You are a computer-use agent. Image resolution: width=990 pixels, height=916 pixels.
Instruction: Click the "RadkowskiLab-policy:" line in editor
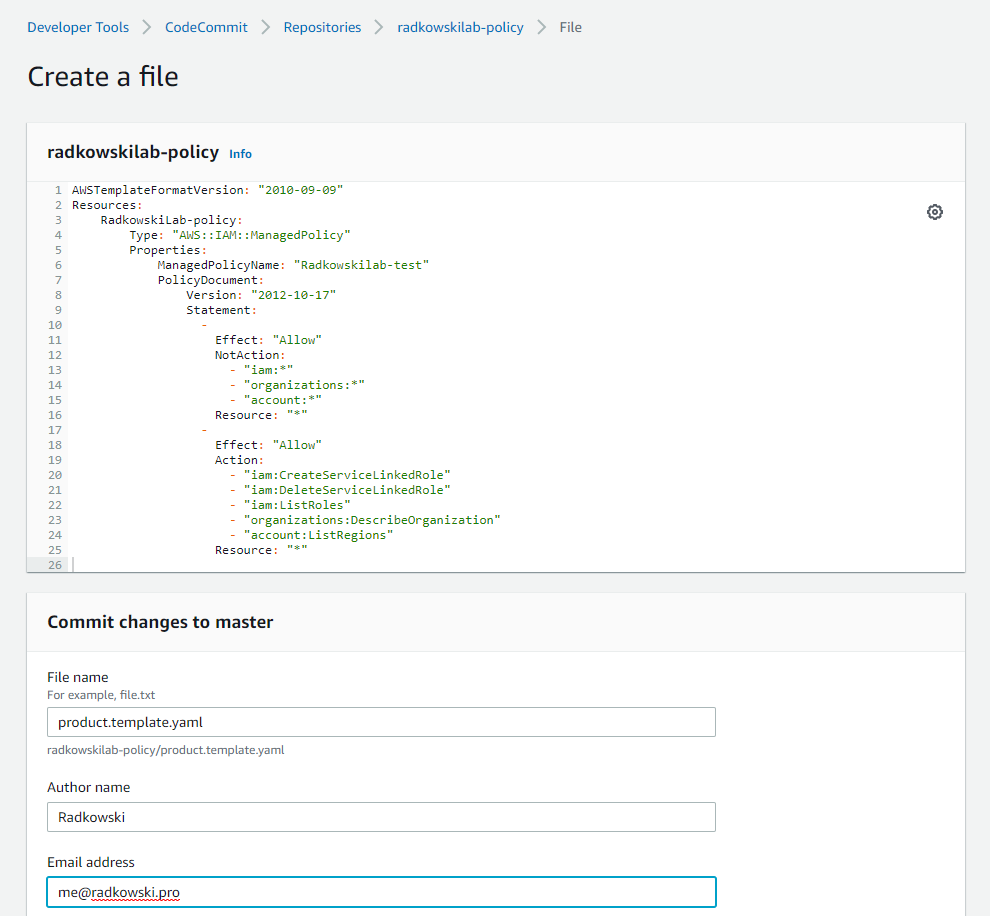pos(171,220)
